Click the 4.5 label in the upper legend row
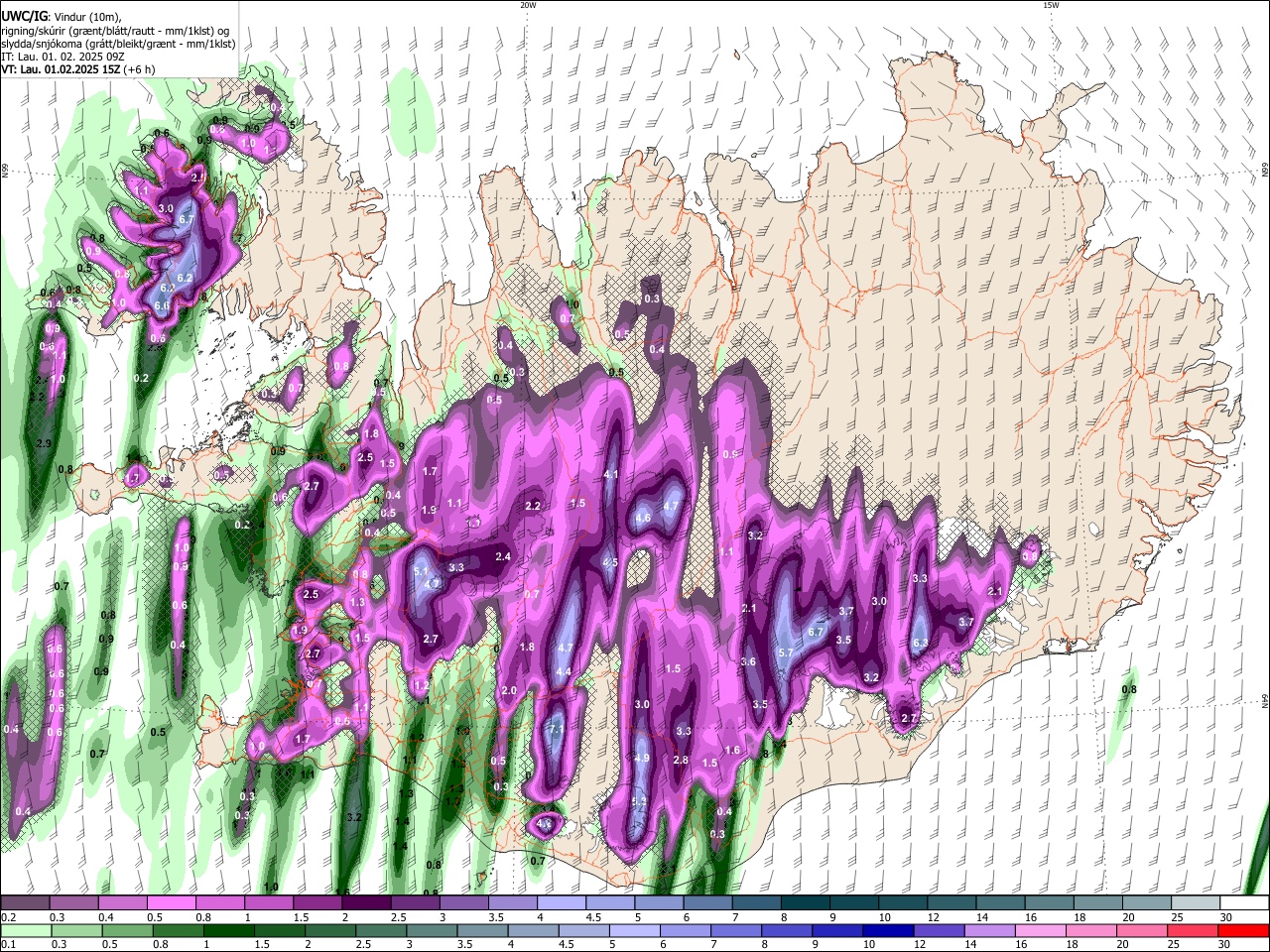This screenshot has height=952, width=1270. 593,917
